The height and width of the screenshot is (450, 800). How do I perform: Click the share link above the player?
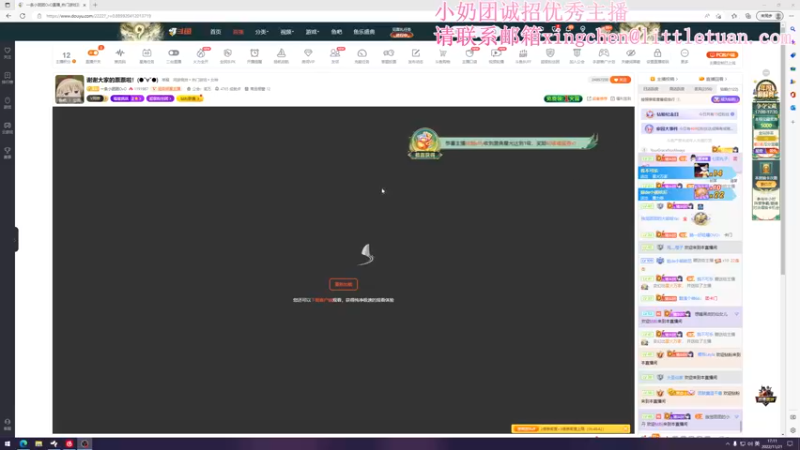pyautogui.click(x=597, y=98)
